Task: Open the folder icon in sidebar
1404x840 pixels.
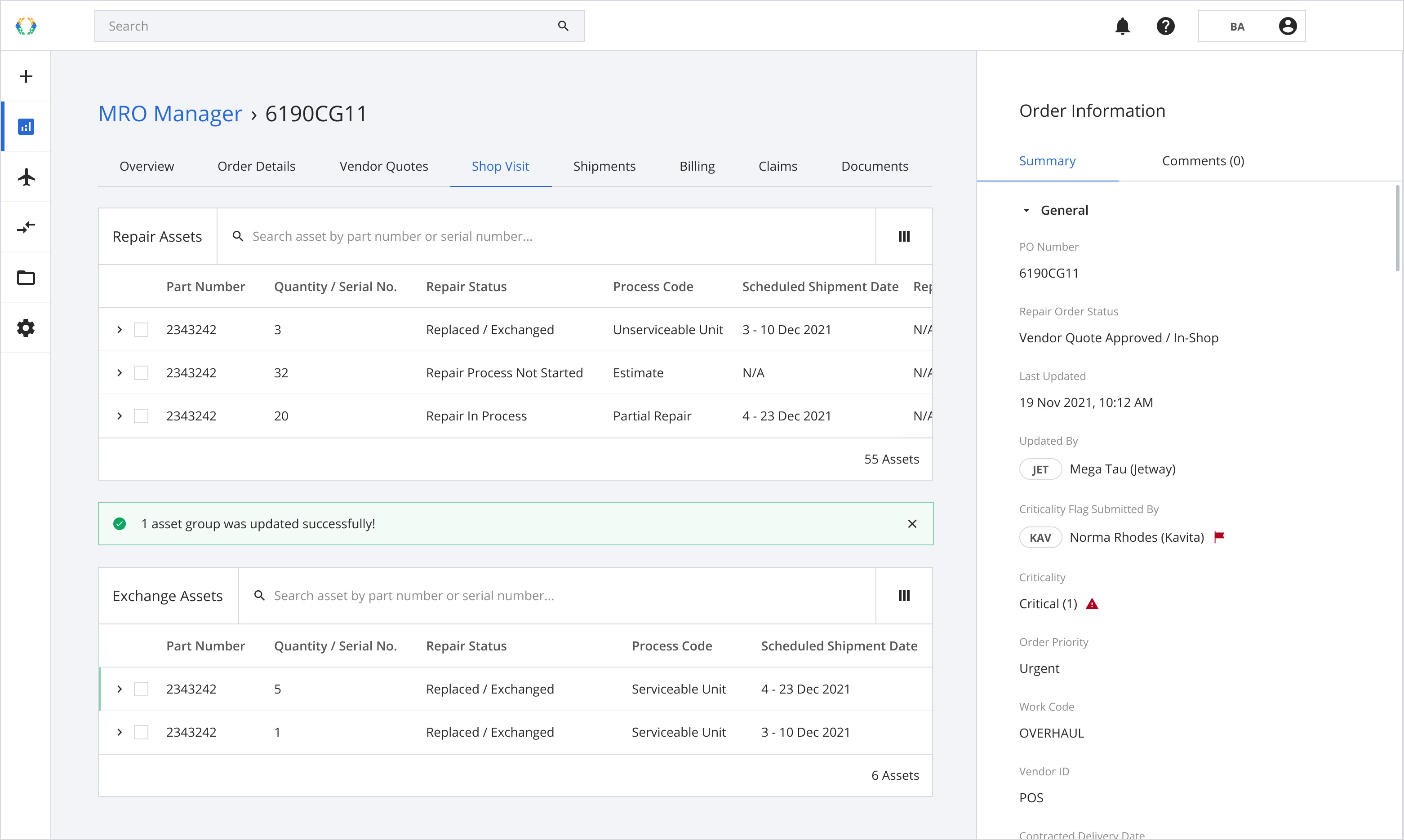Action: tap(26, 277)
